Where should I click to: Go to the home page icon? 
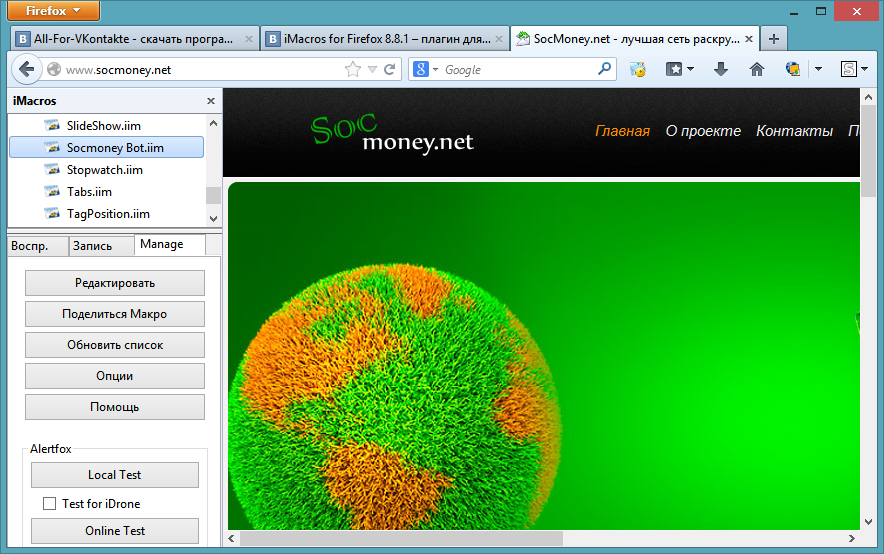tap(757, 69)
